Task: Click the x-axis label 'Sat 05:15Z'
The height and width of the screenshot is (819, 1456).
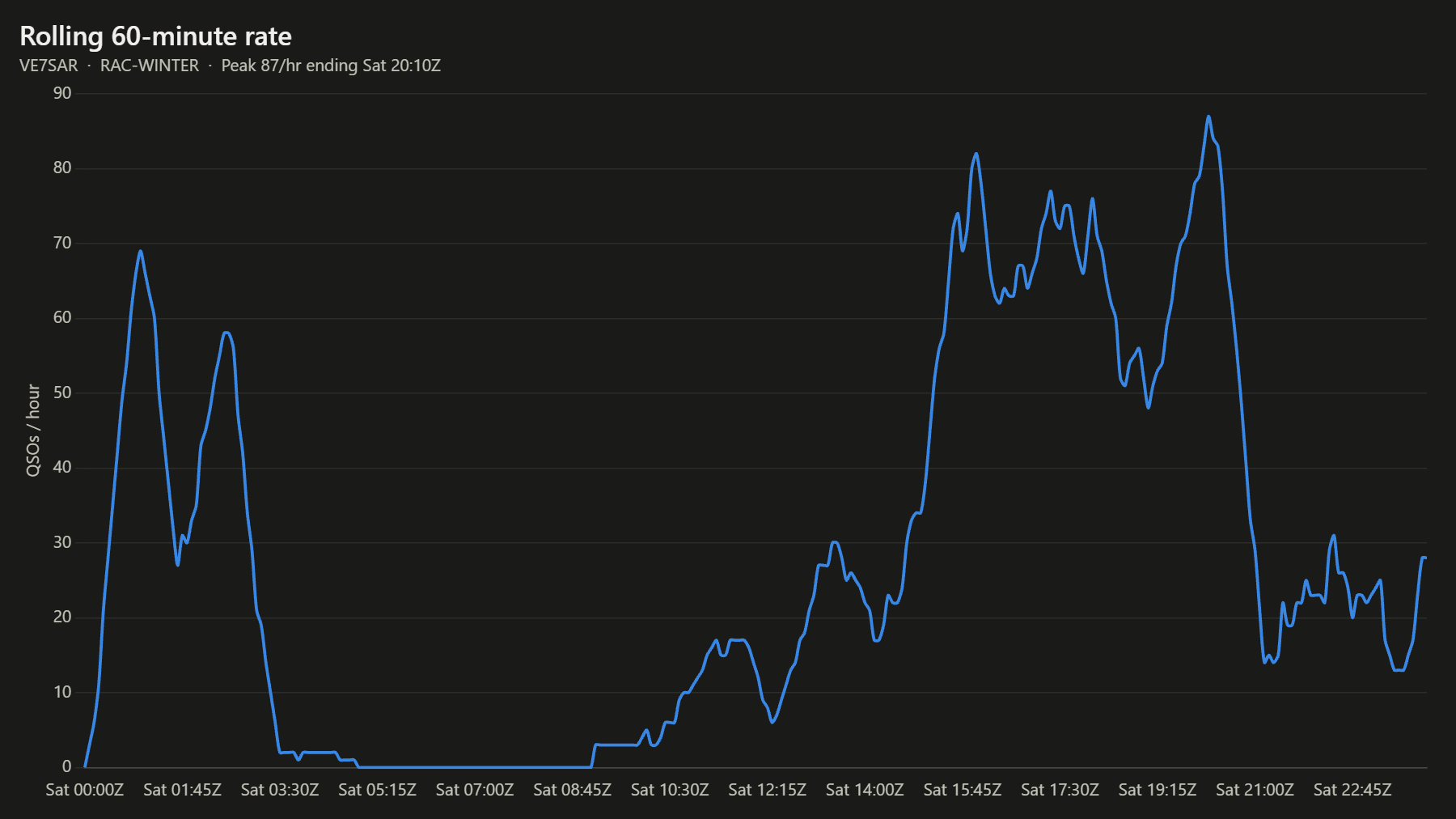Action: pyautogui.click(x=377, y=790)
